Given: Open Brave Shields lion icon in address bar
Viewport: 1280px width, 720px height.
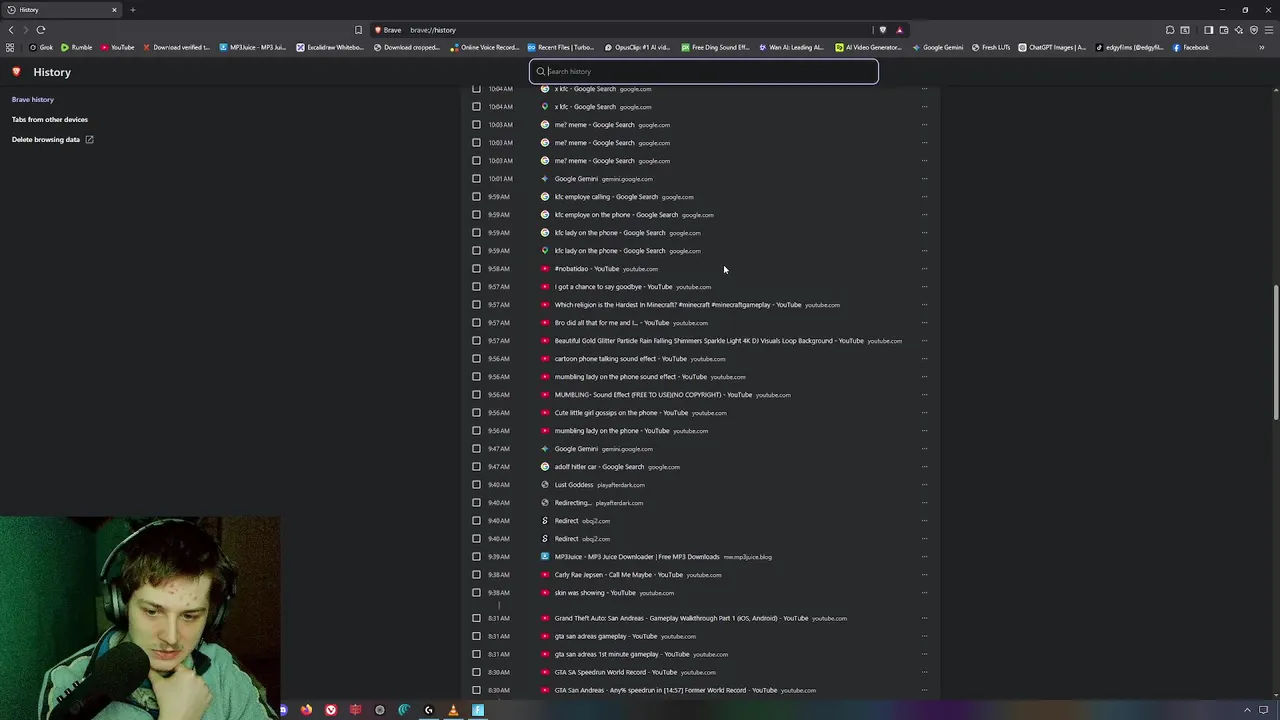Looking at the screenshot, I should point(882,30).
